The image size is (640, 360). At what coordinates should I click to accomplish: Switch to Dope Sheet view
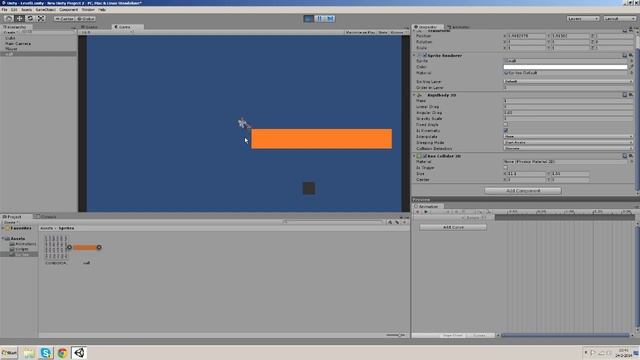pos(452,336)
